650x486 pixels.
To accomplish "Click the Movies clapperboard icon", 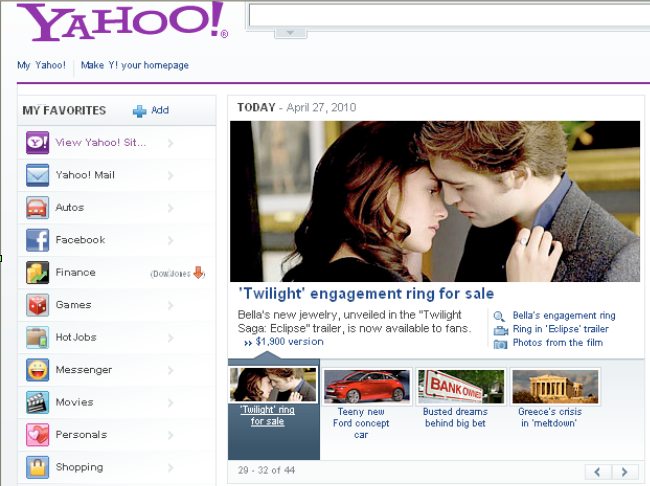I will coord(37,402).
